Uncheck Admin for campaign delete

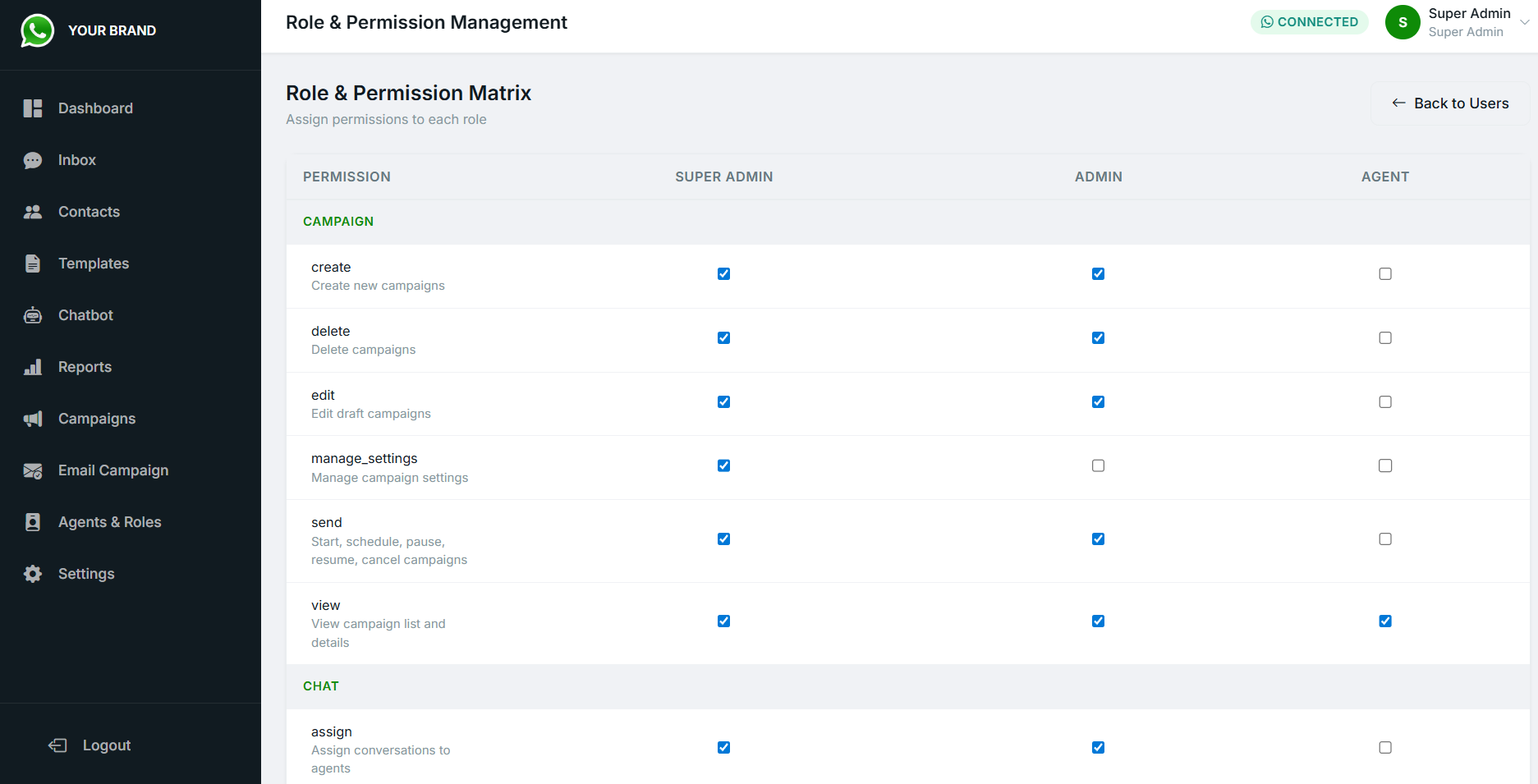(x=1098, y=337)
